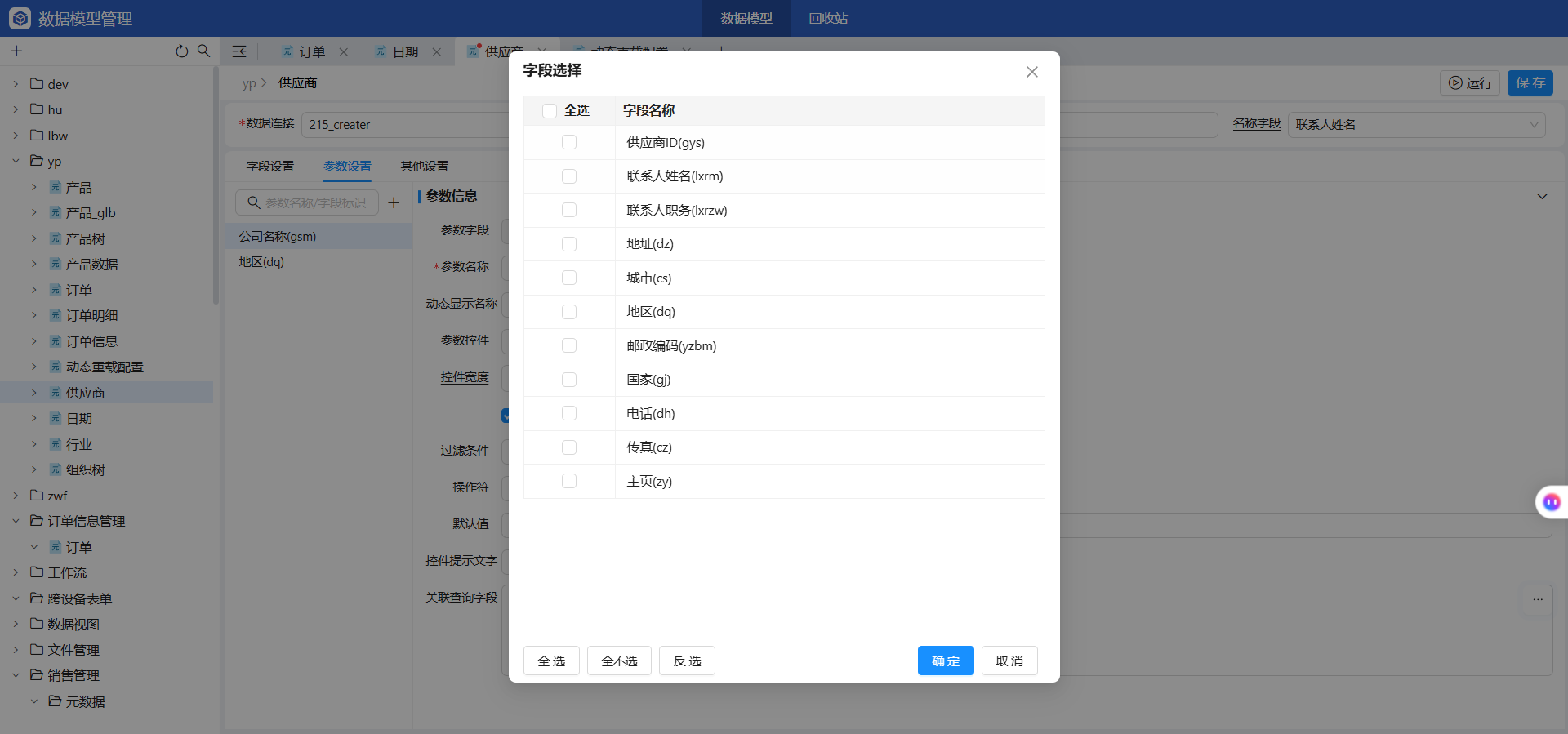Collapse the 参数信息 section chevron

point(1542,196)
